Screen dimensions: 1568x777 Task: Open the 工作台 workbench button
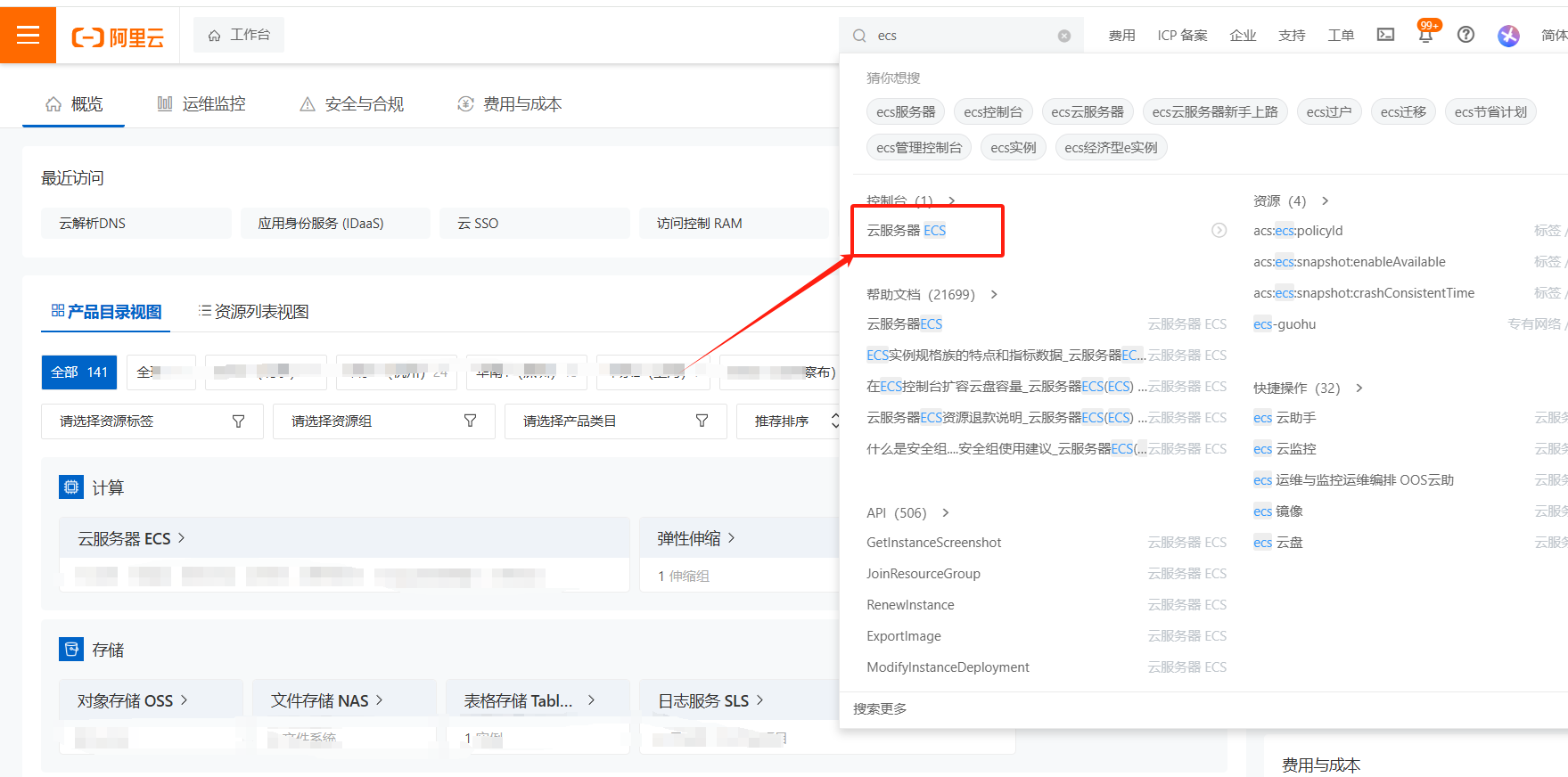(x=239, y=35)
